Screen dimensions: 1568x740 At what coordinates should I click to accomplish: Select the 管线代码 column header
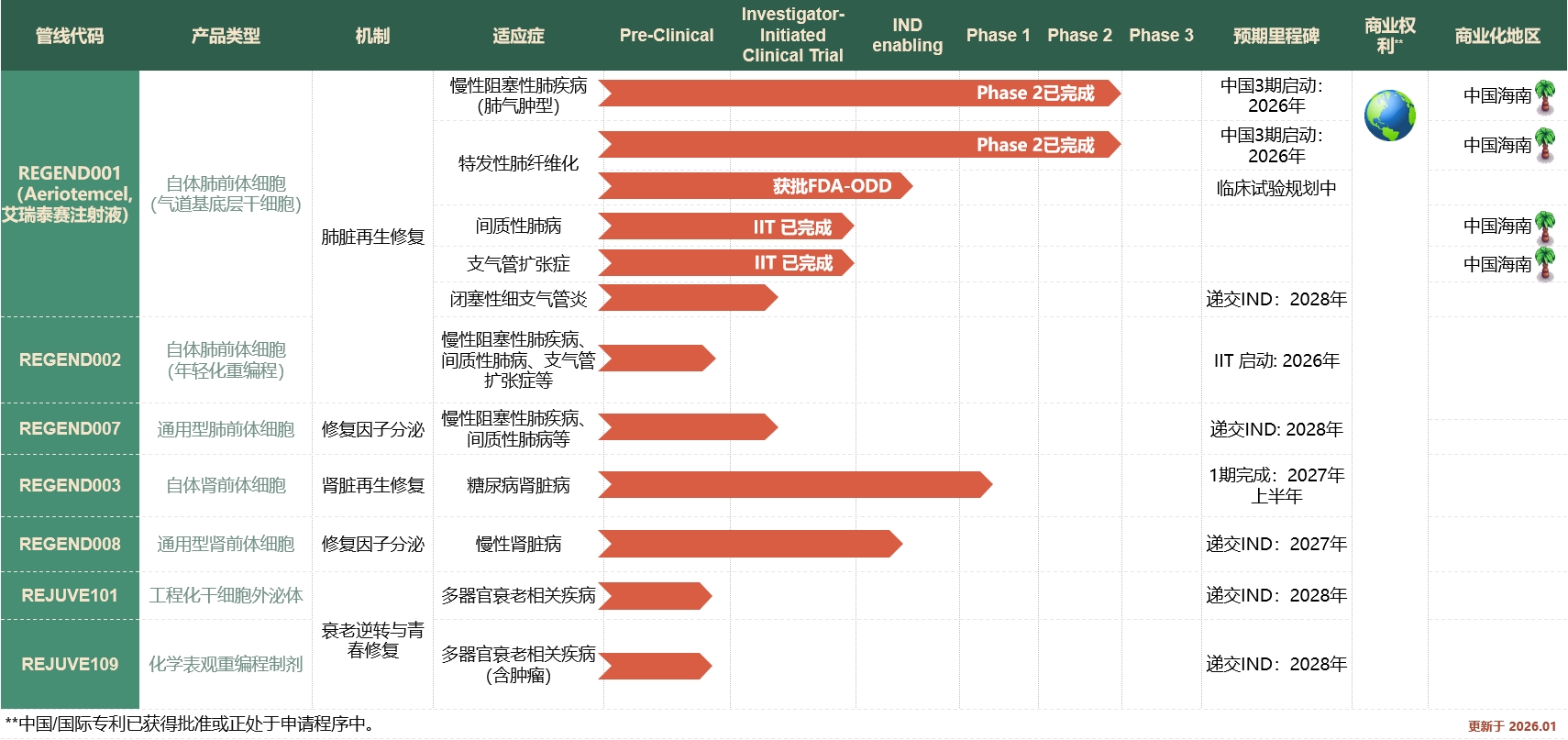(x=70, y=36)
